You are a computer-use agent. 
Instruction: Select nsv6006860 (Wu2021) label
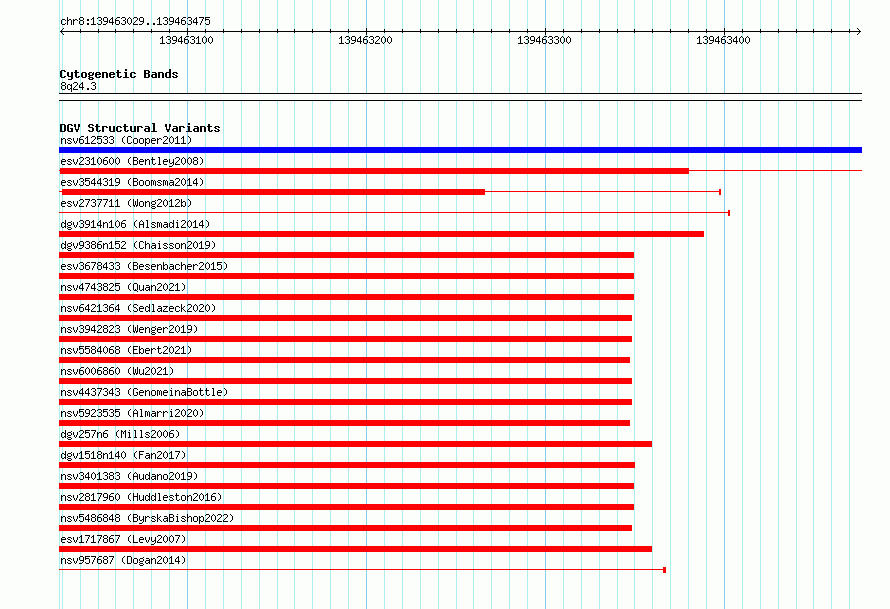coord(117,371)
